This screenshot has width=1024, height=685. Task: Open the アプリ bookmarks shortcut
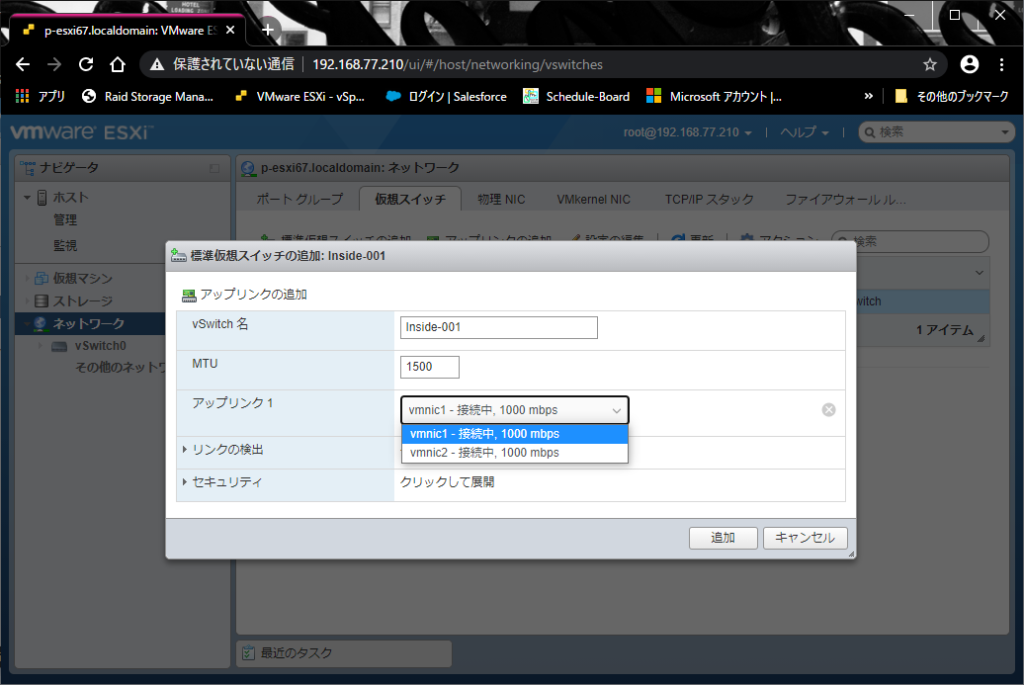pos(40,97)
